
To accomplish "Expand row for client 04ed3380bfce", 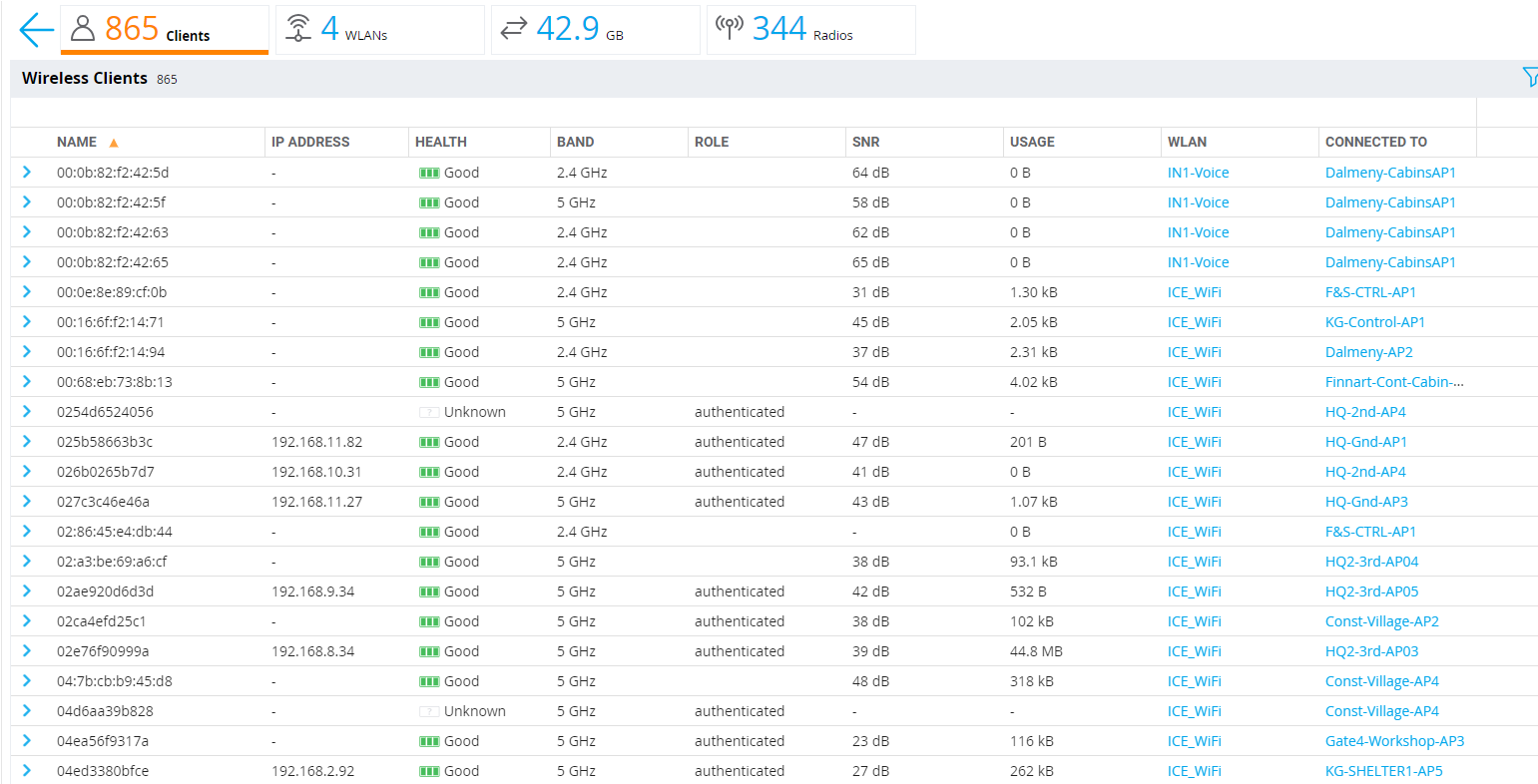I will (x=27, y=771).
